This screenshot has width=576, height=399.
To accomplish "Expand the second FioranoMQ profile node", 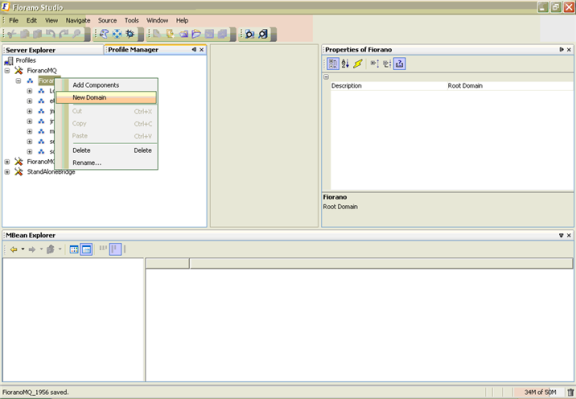I will 7,162.
